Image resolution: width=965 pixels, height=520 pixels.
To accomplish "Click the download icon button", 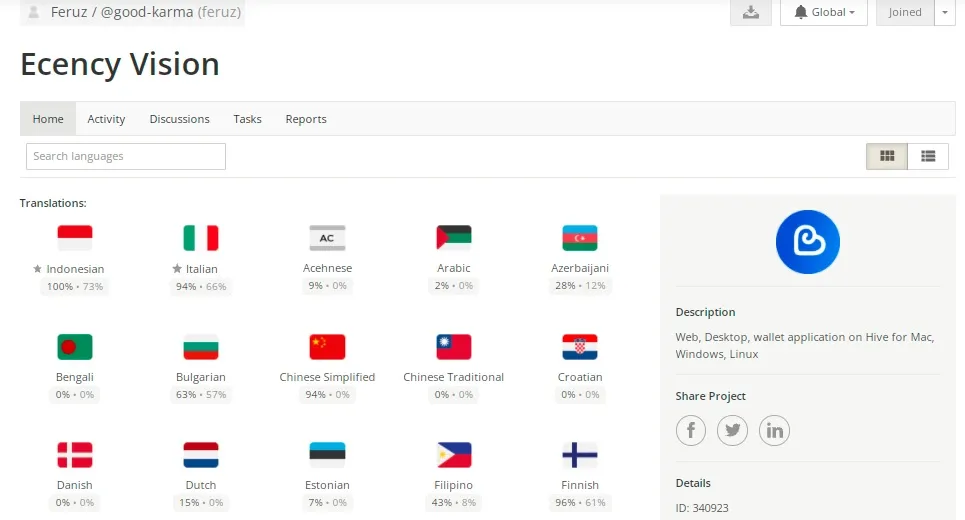I will pos(751,12).
